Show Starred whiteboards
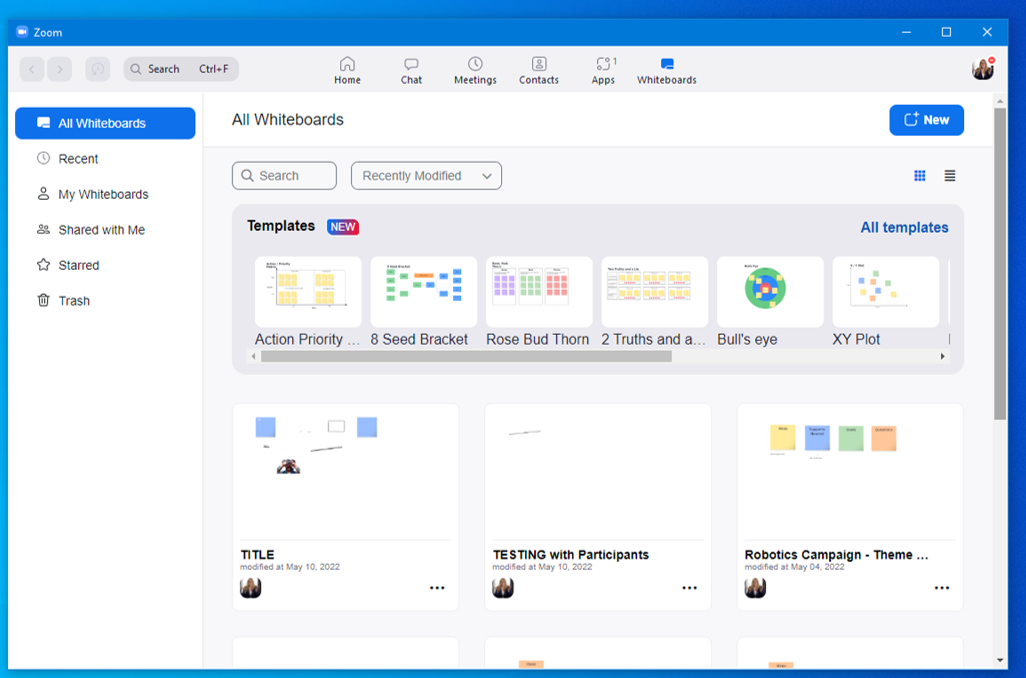 tap(105, 265)
